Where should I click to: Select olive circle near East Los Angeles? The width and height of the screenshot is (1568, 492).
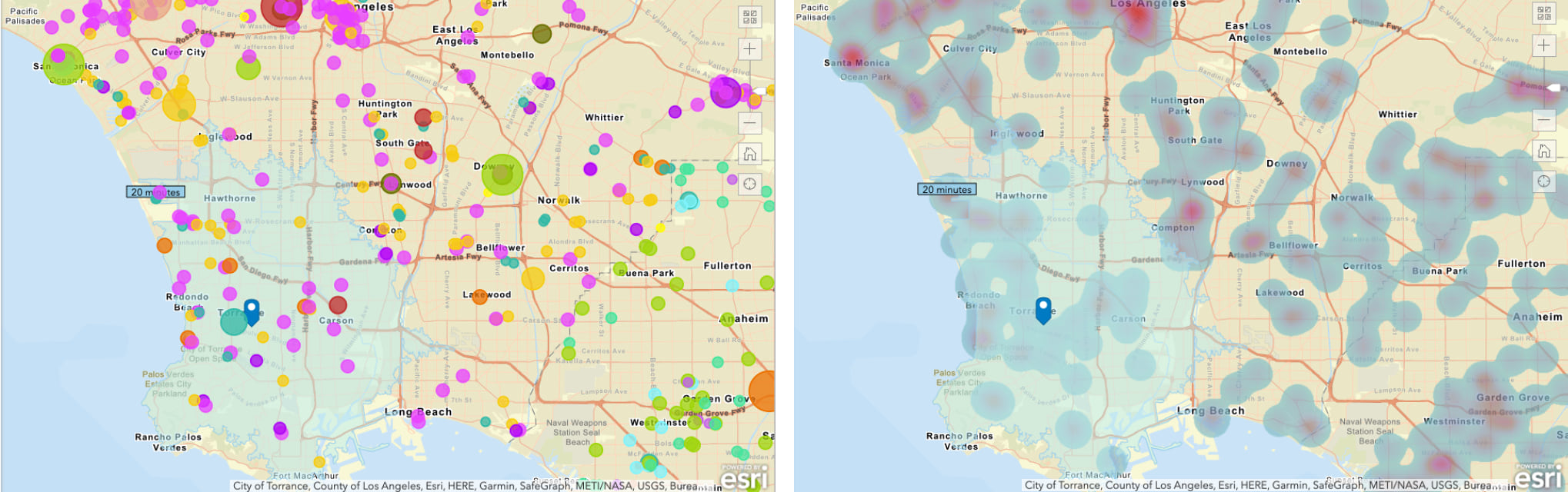click(x=542, y=33)
